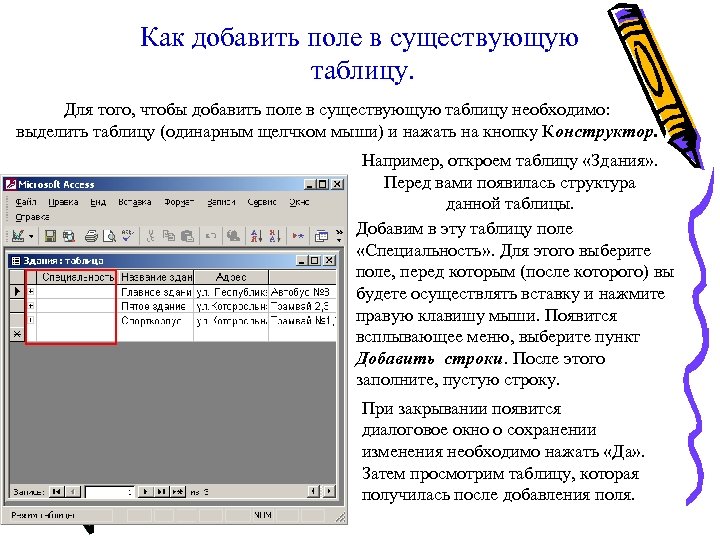Screen dimensions: 720x540
Task: Go to first record navigation button
Action: (56, 492)
